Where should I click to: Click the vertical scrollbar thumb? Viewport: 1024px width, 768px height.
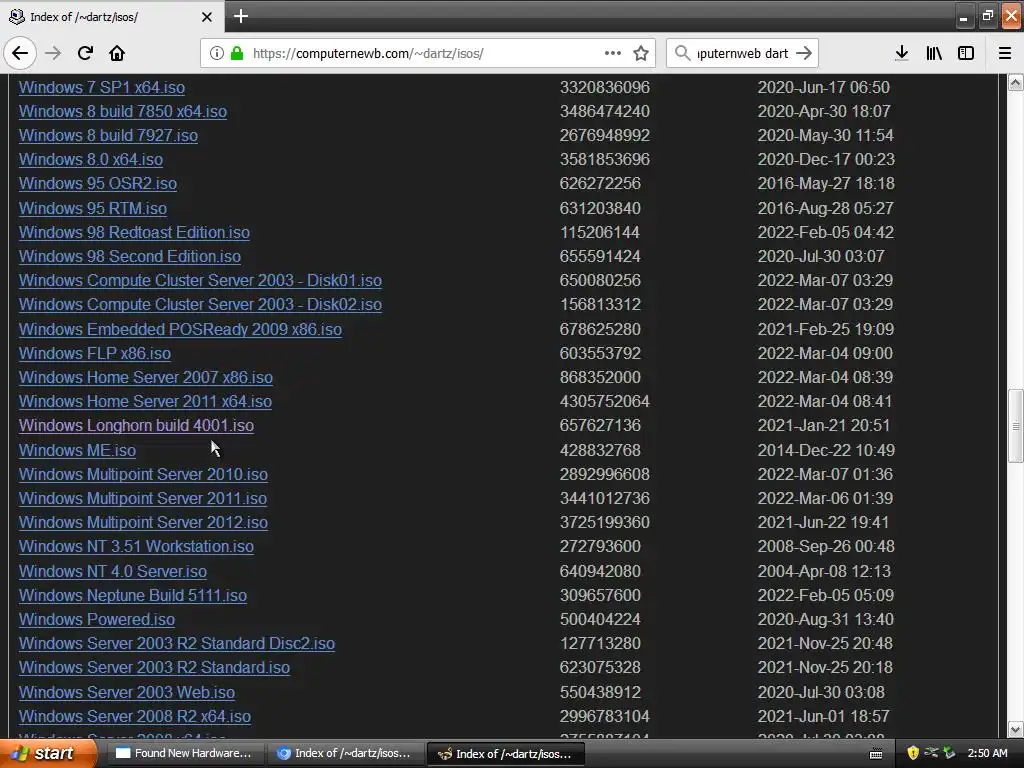(1016, 426)
